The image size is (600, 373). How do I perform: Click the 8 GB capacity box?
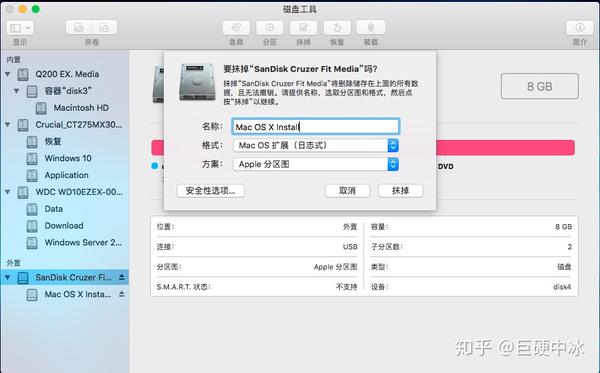point(540,86)
